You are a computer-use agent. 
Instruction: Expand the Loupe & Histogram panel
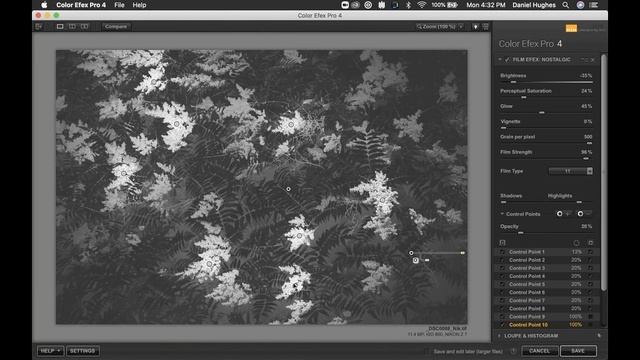(499, 336)
